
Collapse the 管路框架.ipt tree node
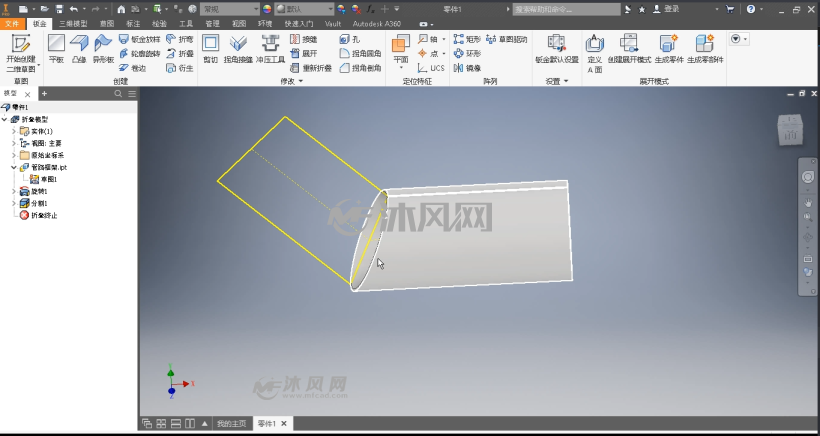[x=14, y=167]
